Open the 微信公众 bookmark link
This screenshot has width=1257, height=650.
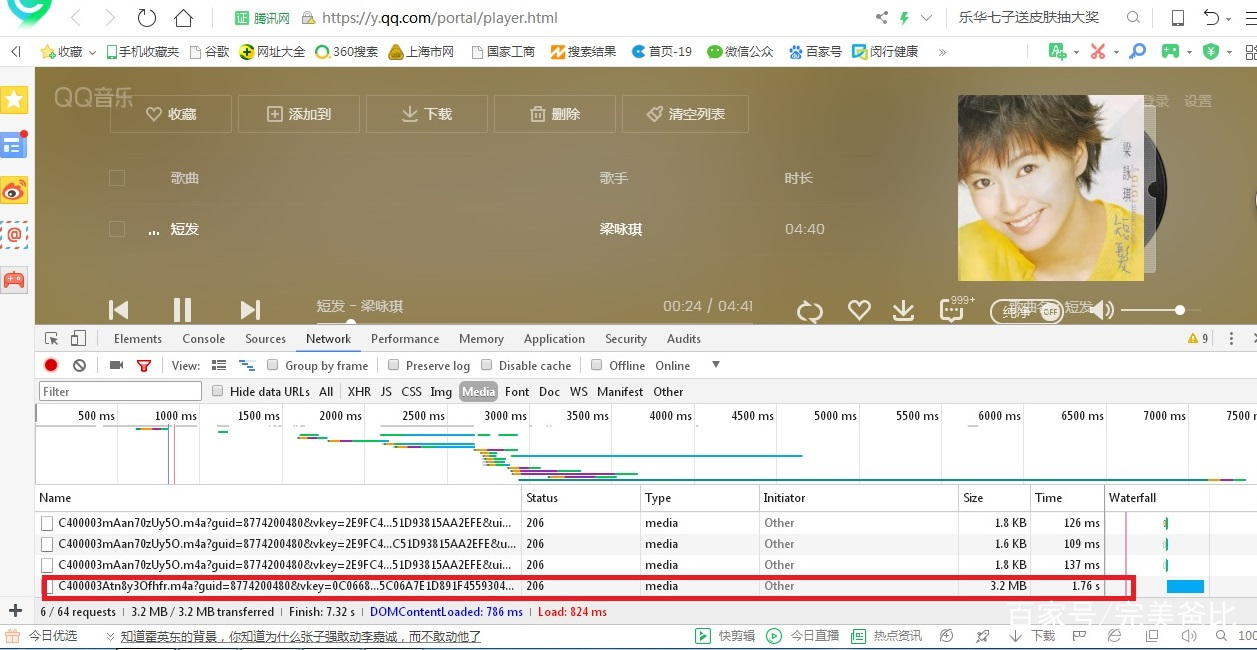point(740,51)
